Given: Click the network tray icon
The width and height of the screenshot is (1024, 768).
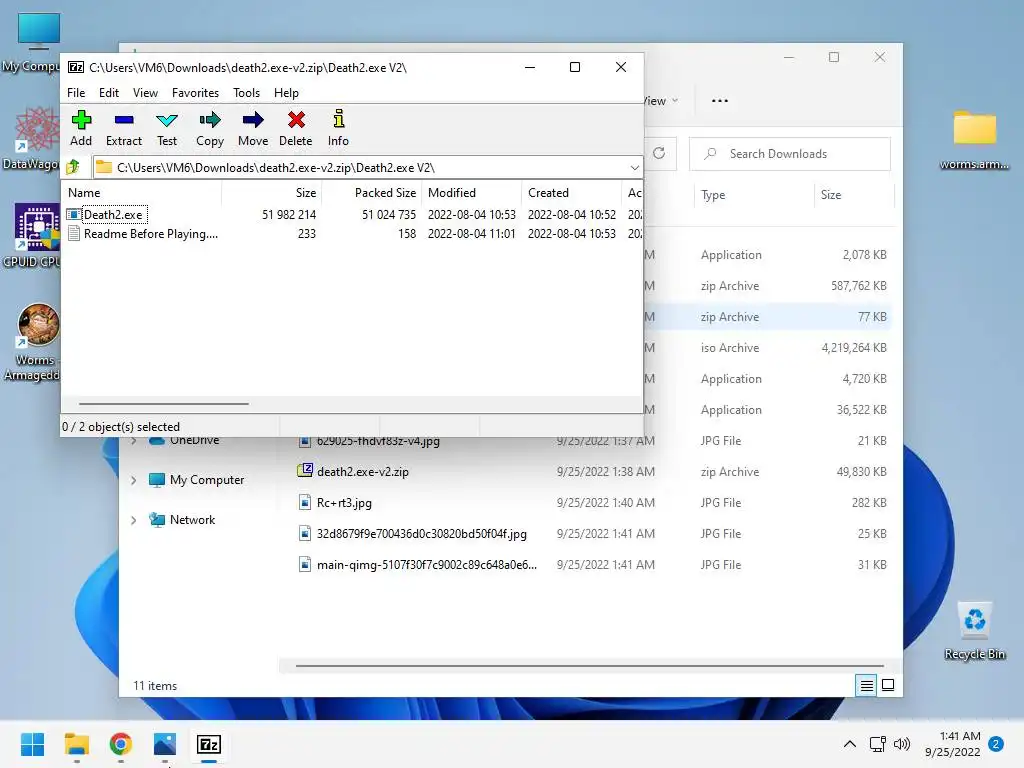Looking at the screenshot, I should [878, 744].
